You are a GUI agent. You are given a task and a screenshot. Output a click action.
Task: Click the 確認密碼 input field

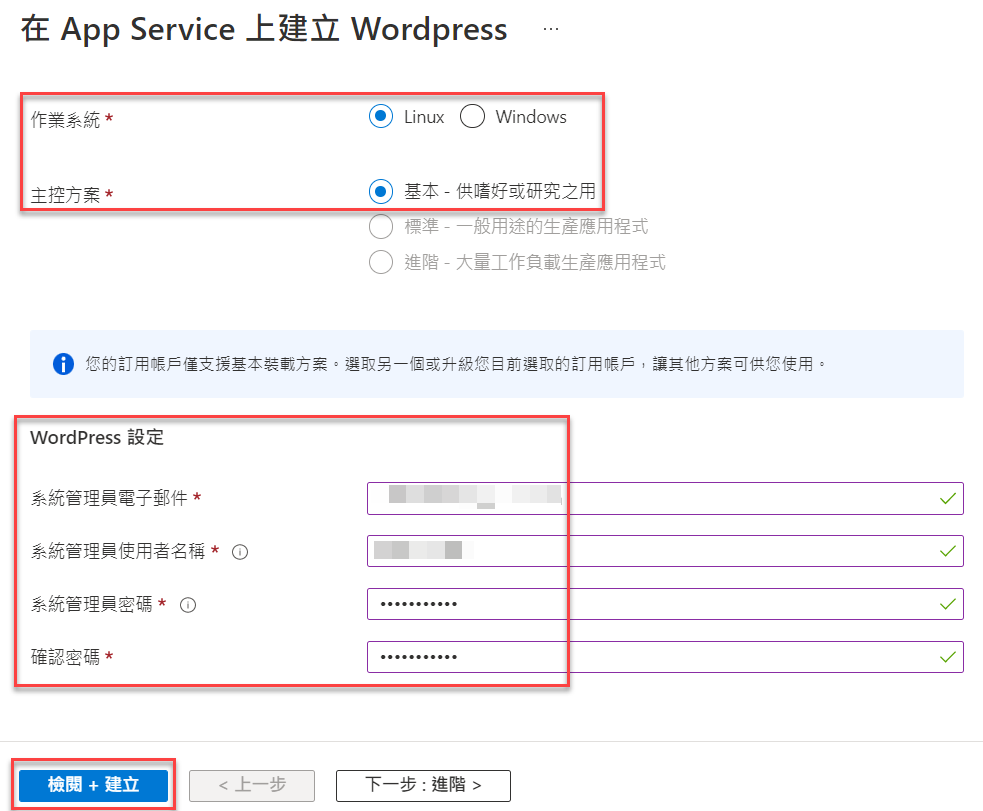pyautogui.click(x=665, y=657)
